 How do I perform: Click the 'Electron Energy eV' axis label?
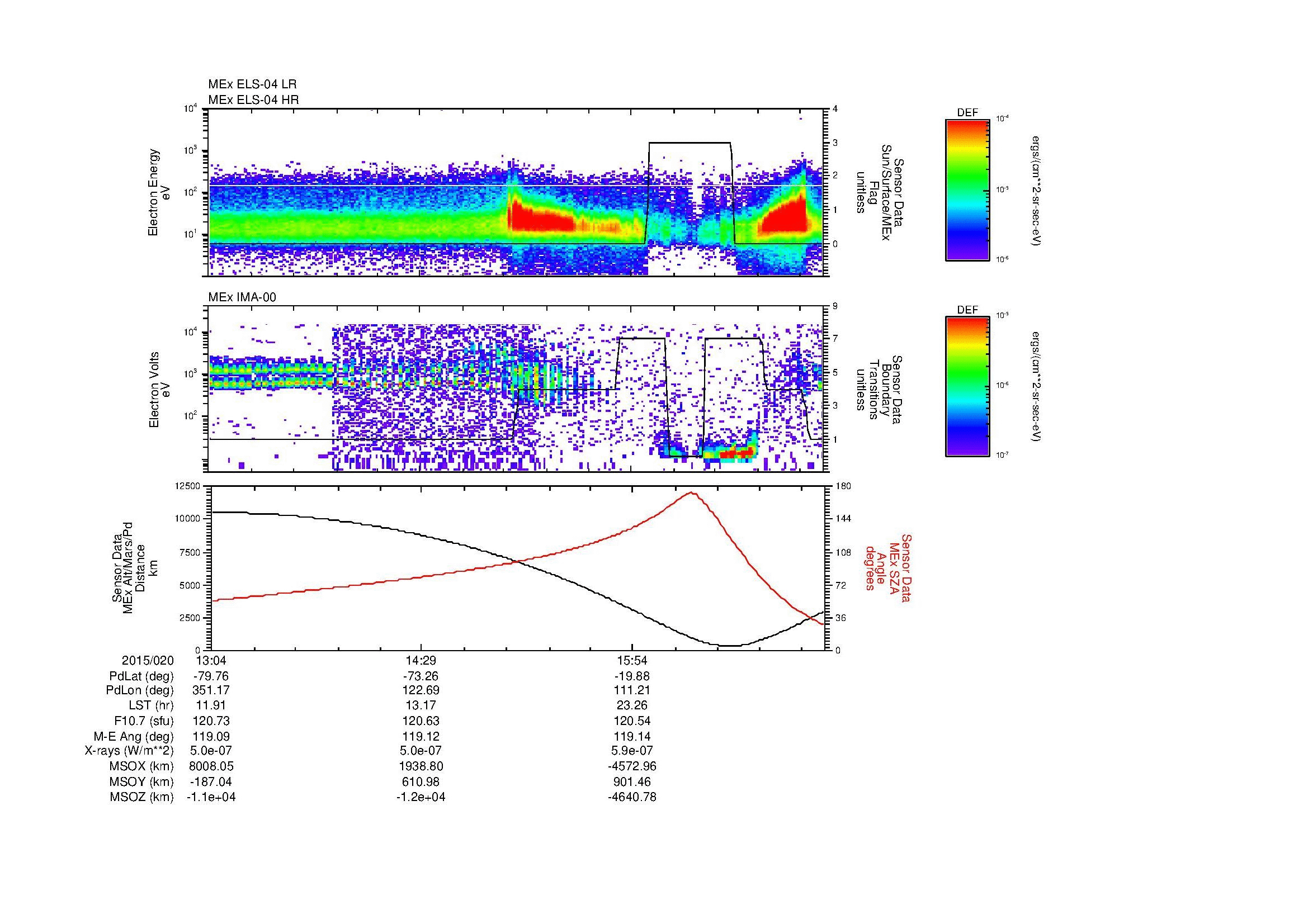pyautogui.click(x=159, y=192)
